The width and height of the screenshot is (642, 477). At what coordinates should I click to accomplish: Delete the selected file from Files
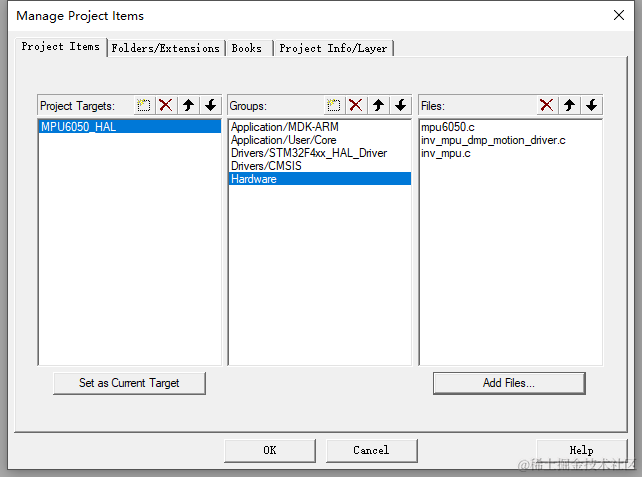[x=547, y=106]
